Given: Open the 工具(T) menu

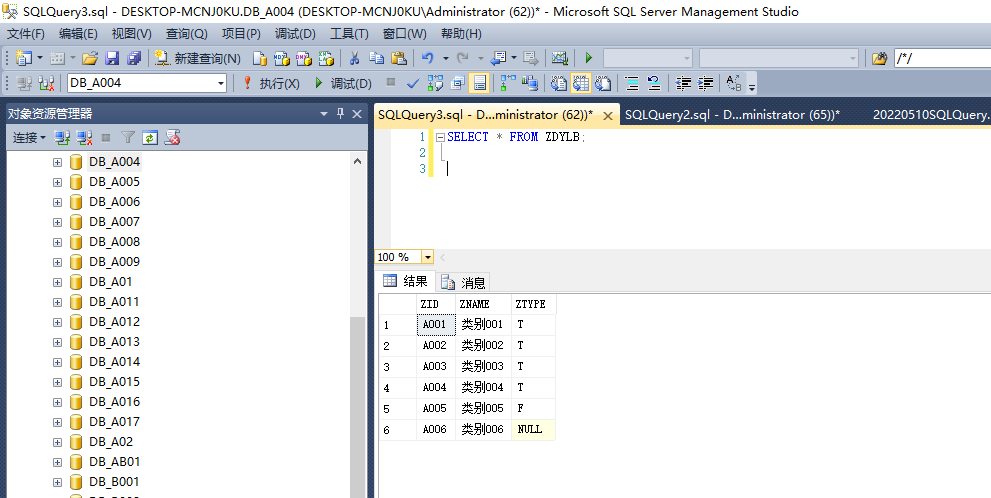Looking at the screenshot, I should pos(349,33).
